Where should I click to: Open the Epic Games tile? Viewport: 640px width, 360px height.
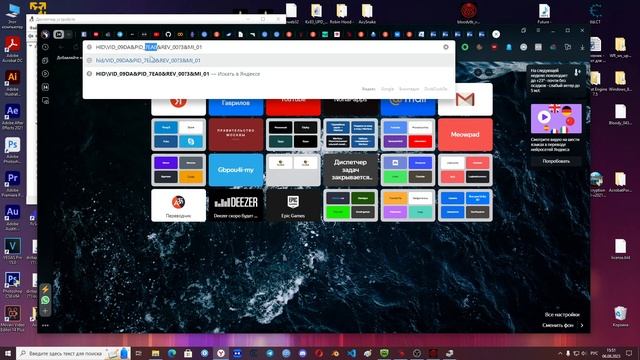click(293, 205)
